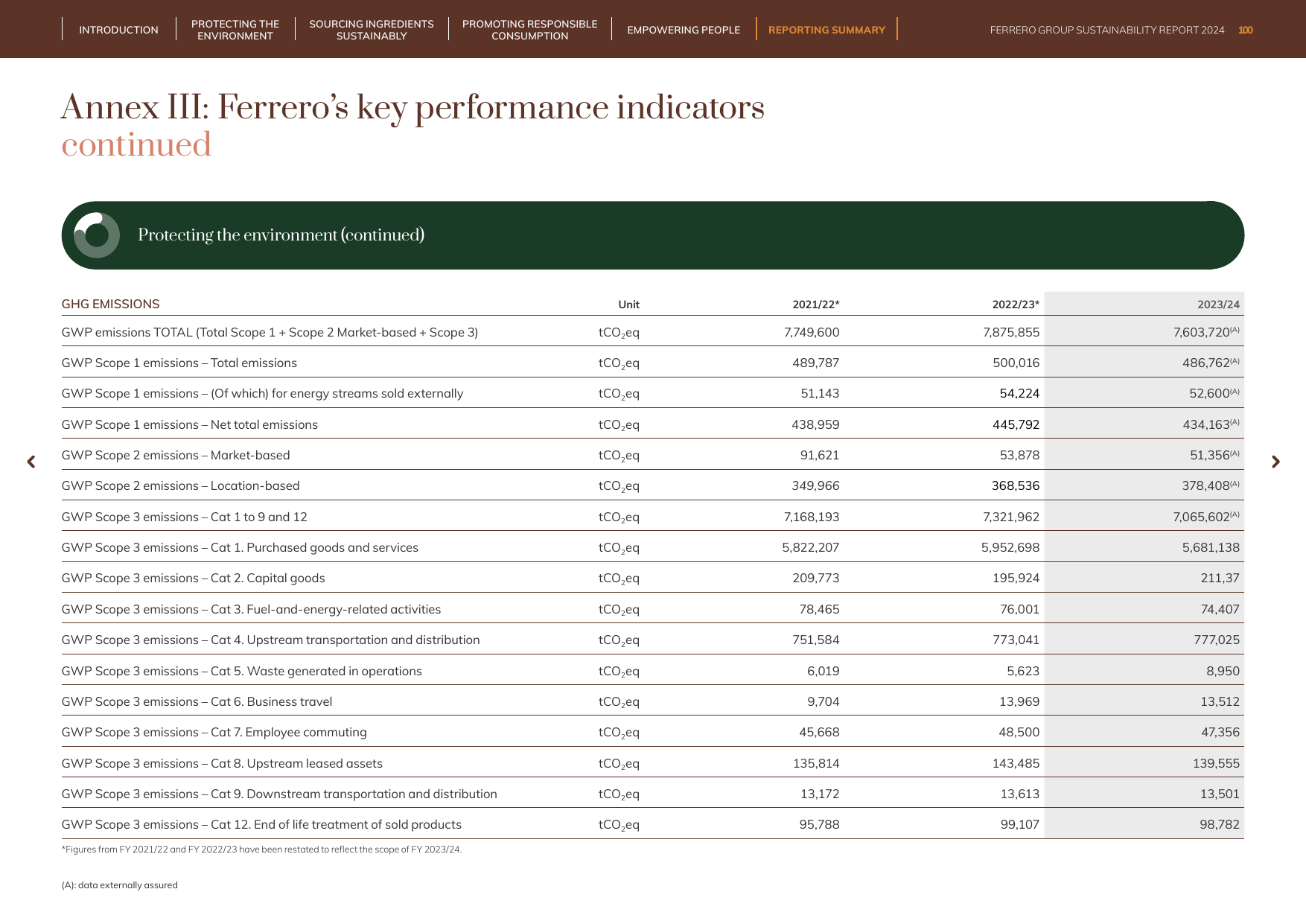Click Cat 8. Upstream leased assets label
The image size is (1306, 924).
point(222,763)
